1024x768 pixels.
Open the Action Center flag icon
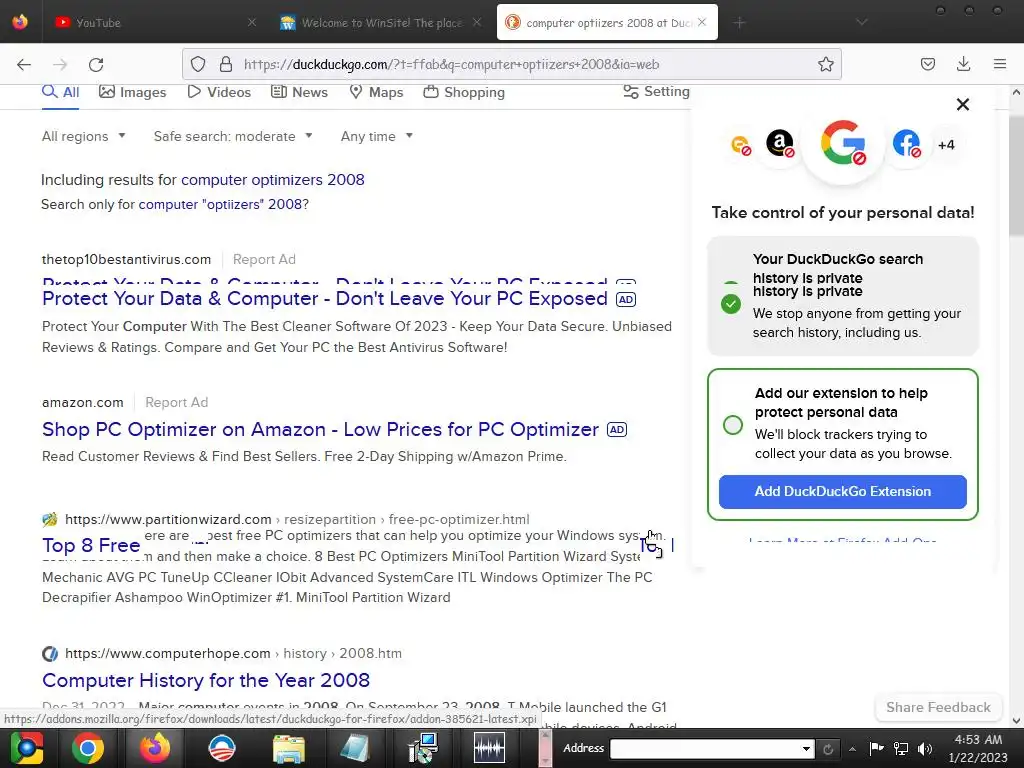tap(876, 748)
